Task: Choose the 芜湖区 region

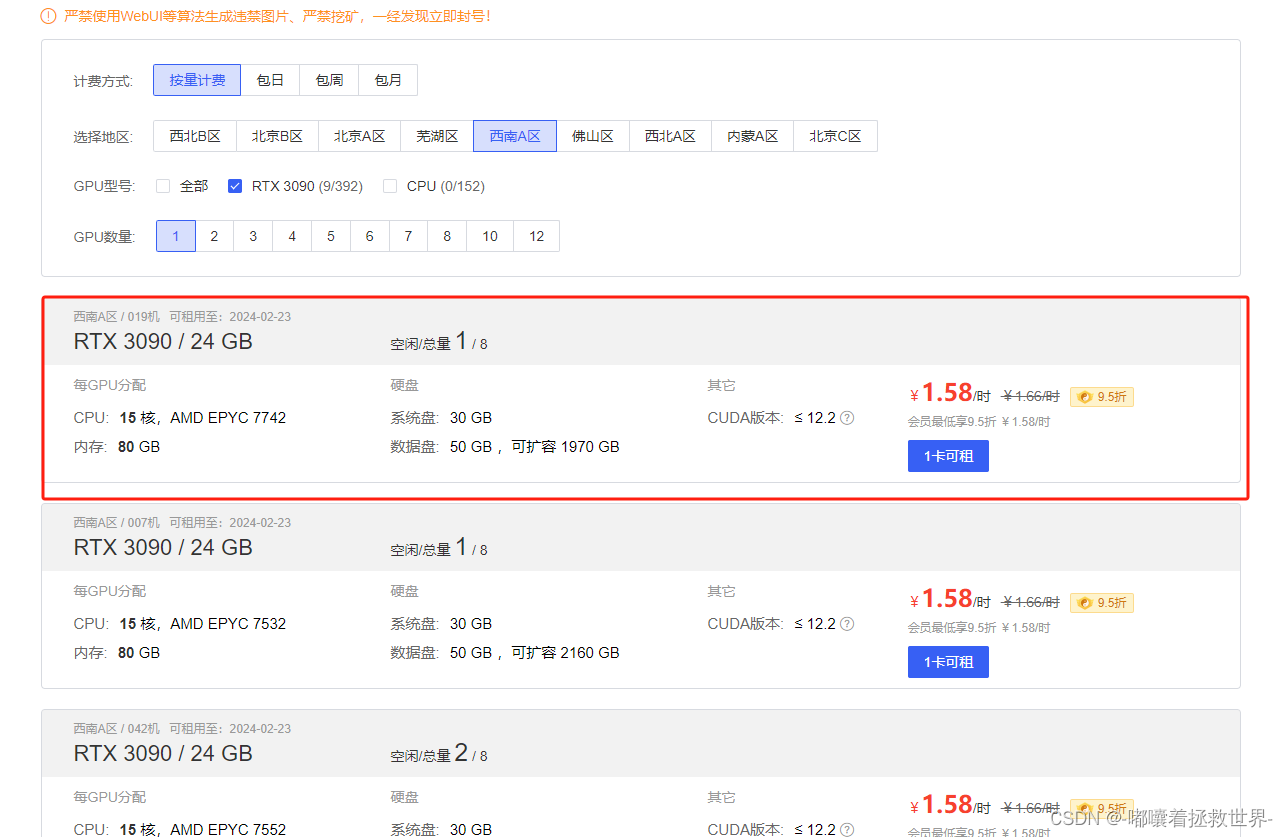Action: tap(437, 136)
